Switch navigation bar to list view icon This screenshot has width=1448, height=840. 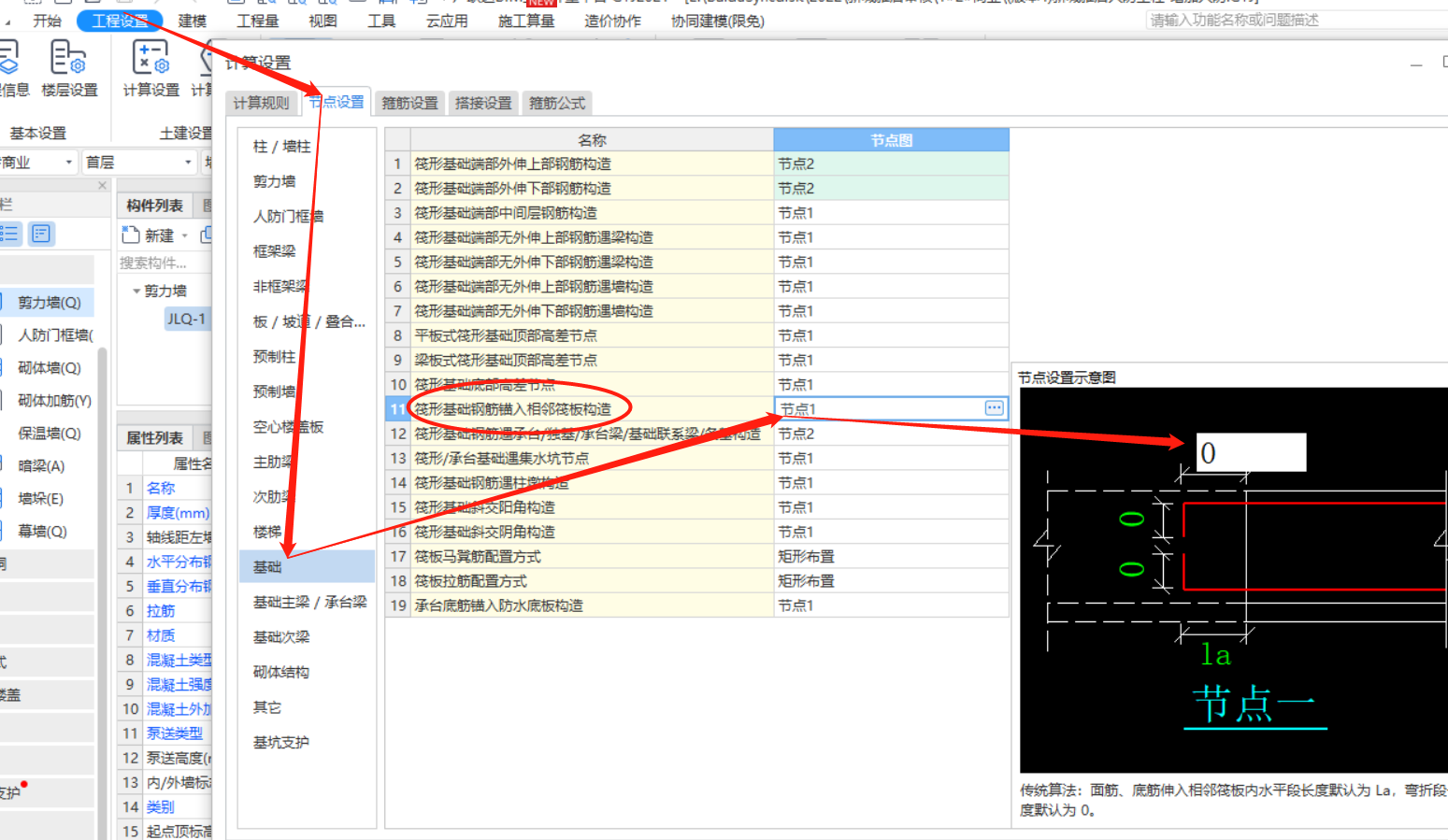9,234
